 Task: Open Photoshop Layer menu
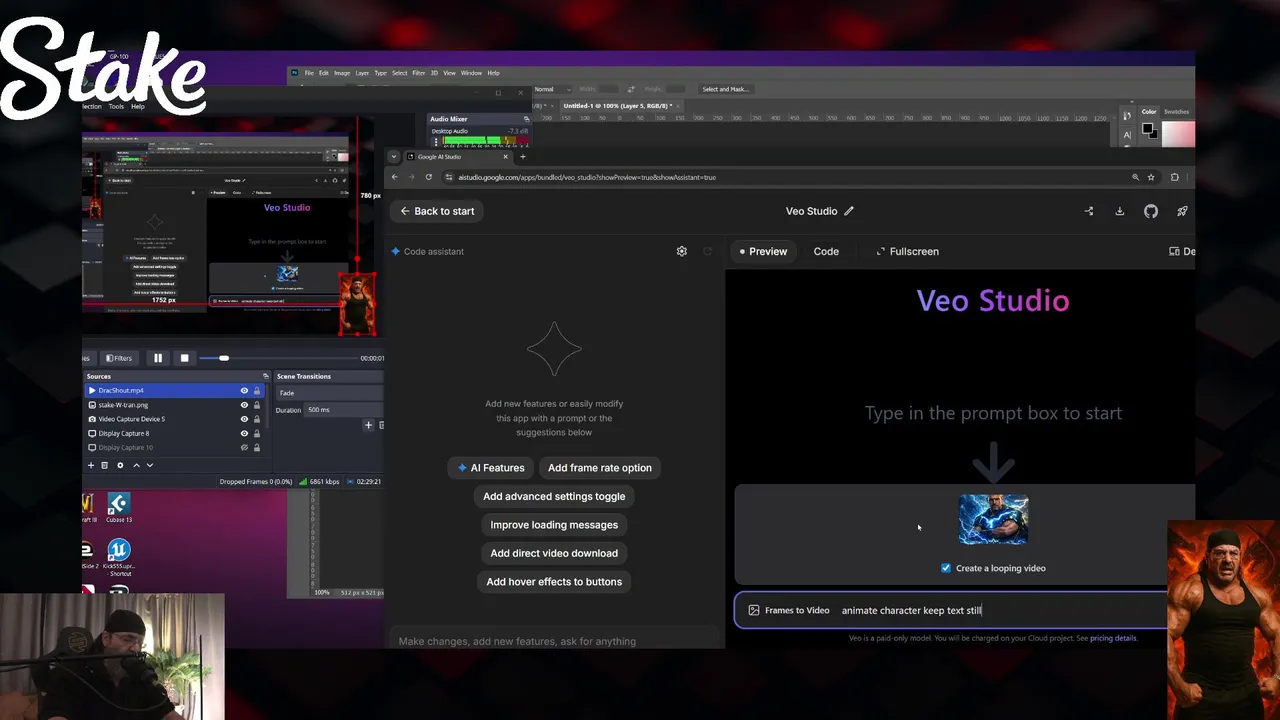click(362, 73)
